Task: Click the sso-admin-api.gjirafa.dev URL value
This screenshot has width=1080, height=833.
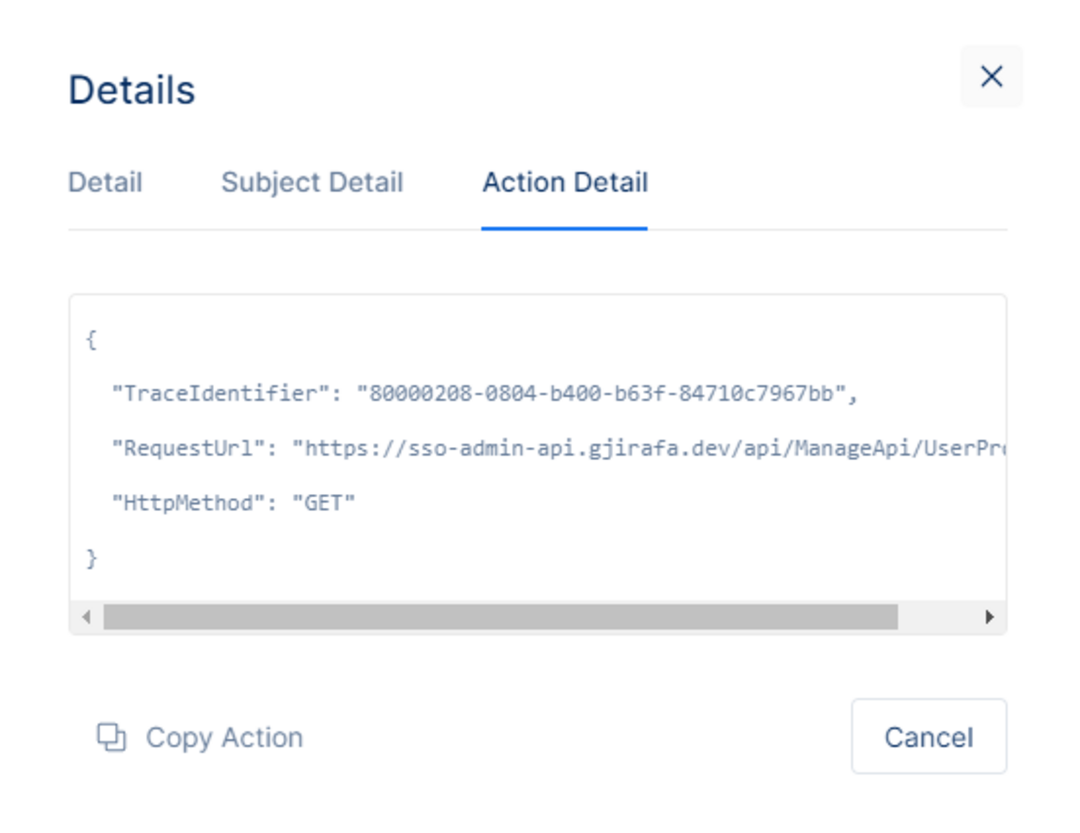Action: (649, 449)
